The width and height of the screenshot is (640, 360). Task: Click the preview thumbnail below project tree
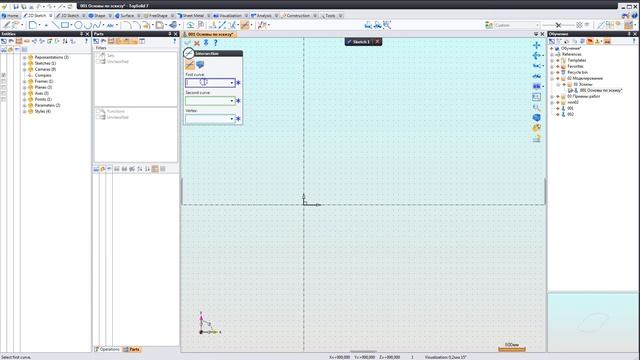(x=593, y=322)
